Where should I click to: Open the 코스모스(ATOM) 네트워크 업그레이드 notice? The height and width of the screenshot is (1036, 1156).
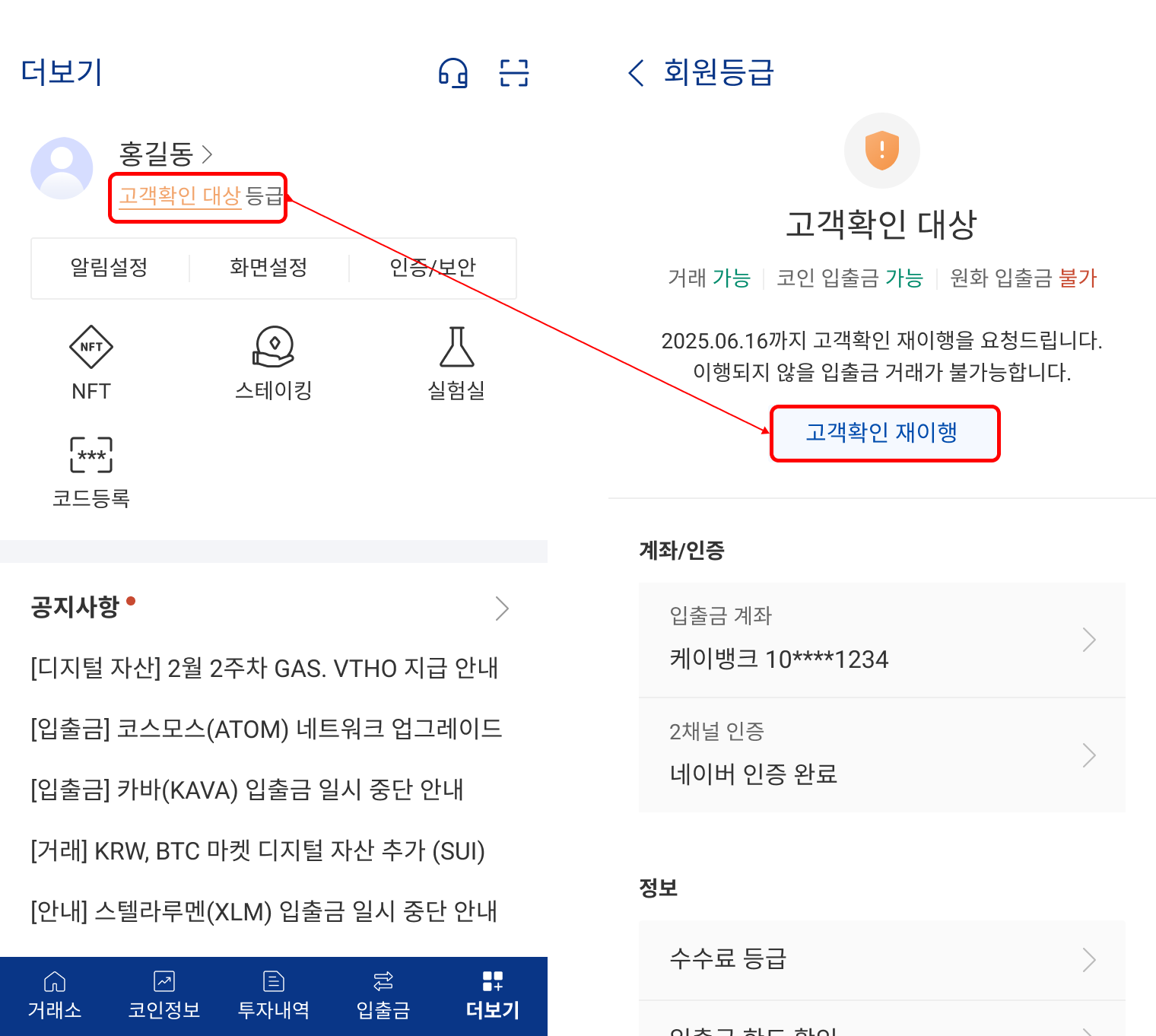[x=266, y=729]
